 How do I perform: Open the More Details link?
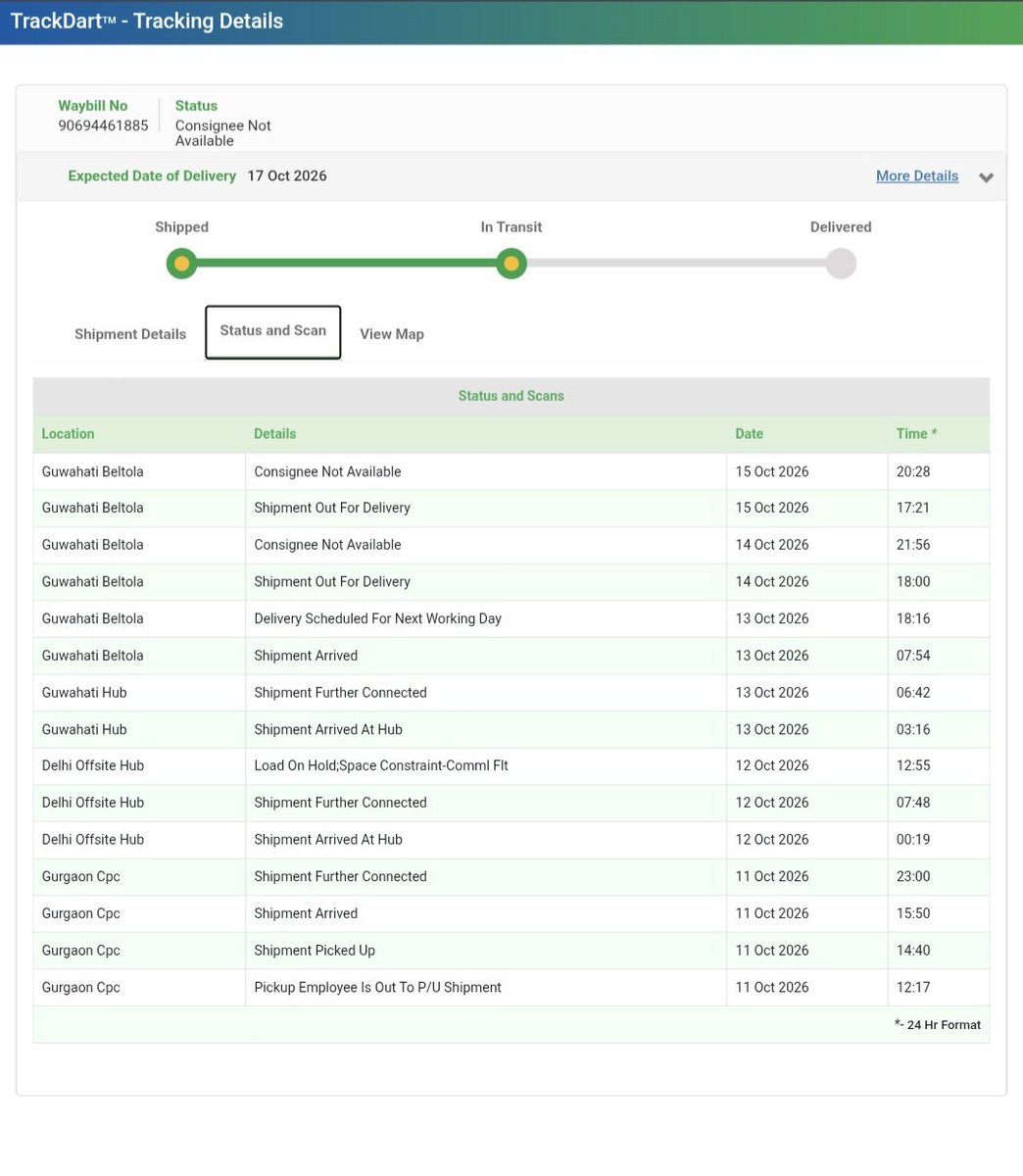coord(917,176)
